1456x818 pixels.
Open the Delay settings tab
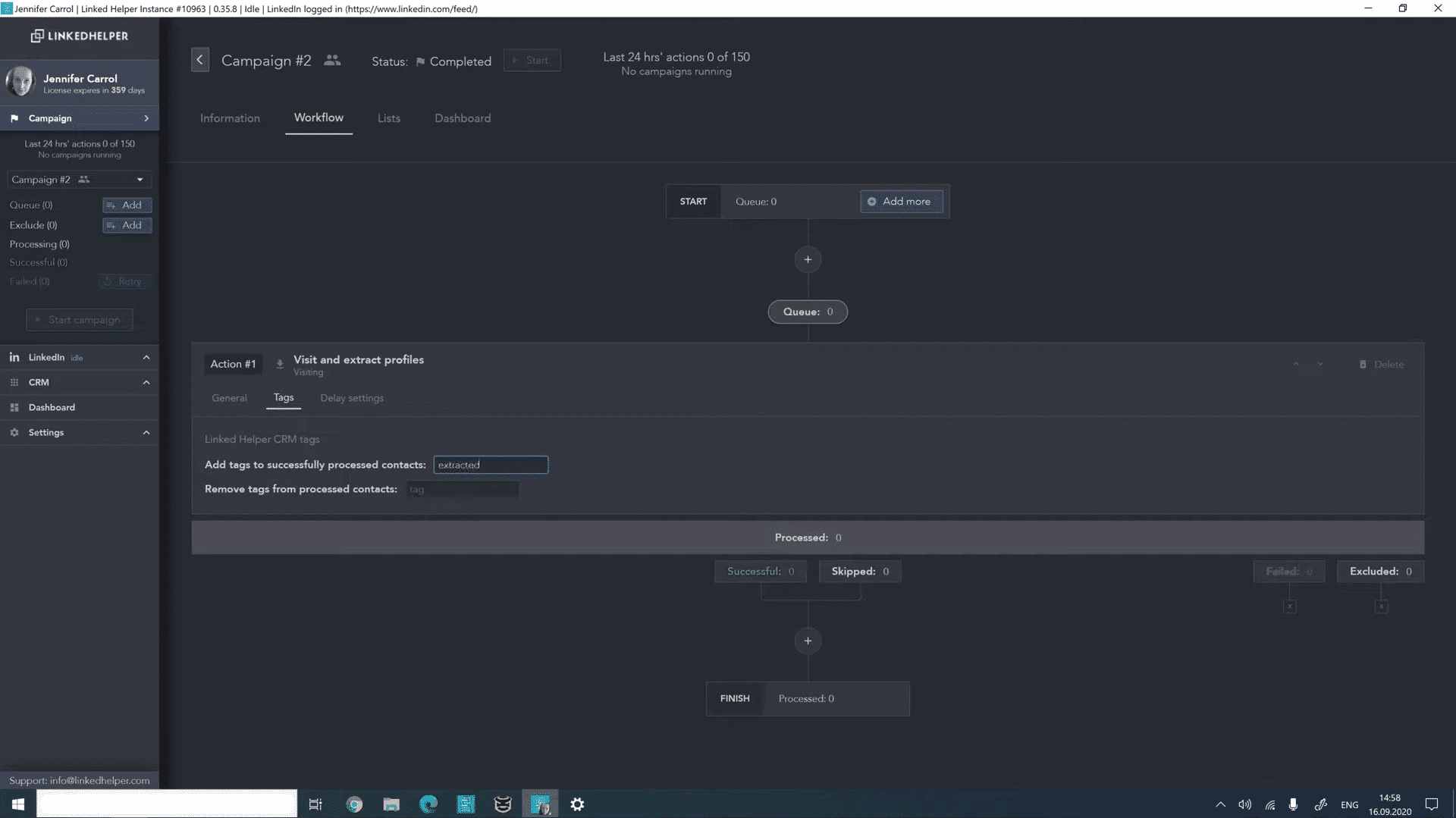[352, 398]
